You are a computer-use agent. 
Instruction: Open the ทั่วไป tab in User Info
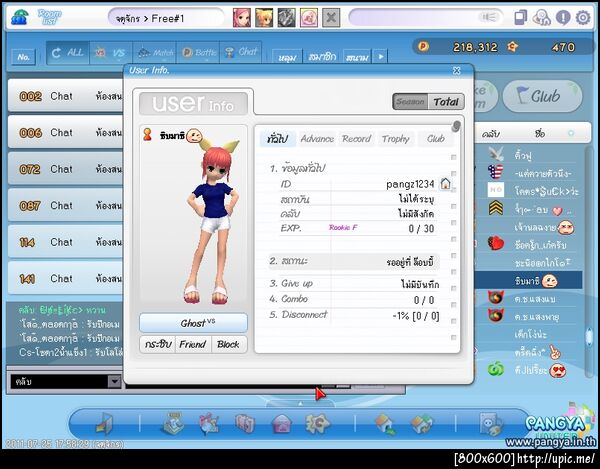tap(278, 138)
